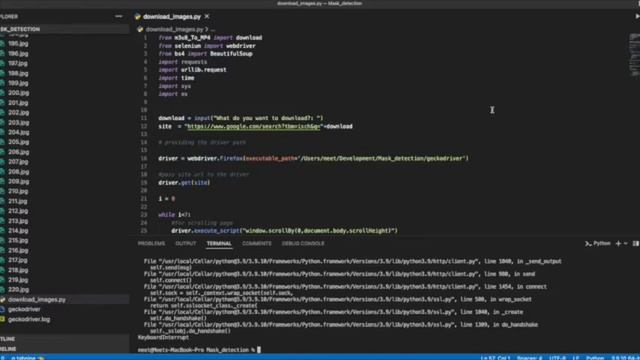Place cursor on the 'i = 0' line
The width and height of the screenshot is (640, 360).
click(x=167, y=199)
